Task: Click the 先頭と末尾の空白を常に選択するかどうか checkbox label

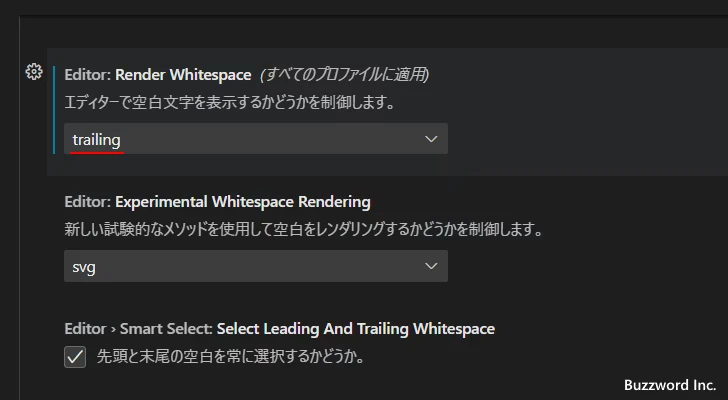Action: click(229, 357)
